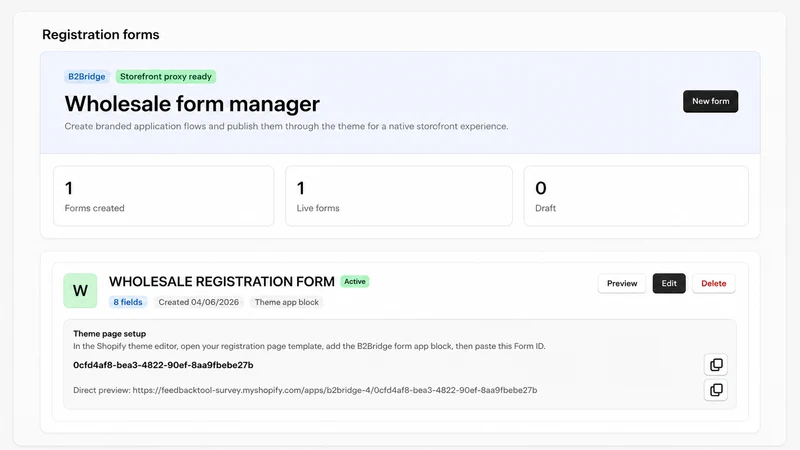Open the Live forms stat card
800x450 pixels.
(x=398, y=196)
